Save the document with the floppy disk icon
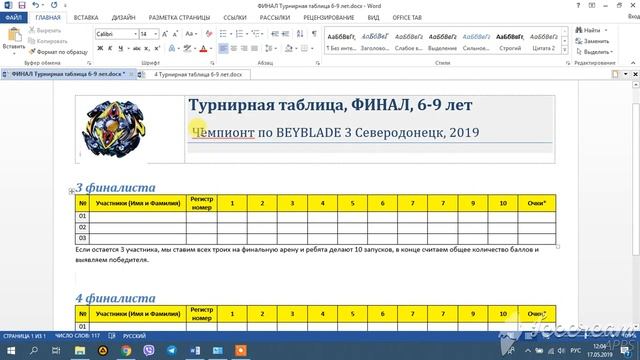Image resolution: width=640 pixels, height=360 pixels. pos(22,5)
